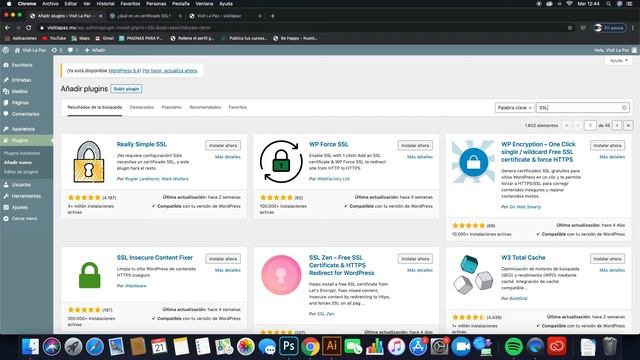This screenshot has height=360, width=640.
Task: Go to next page of plugin results
Action: tap(617, 126)
